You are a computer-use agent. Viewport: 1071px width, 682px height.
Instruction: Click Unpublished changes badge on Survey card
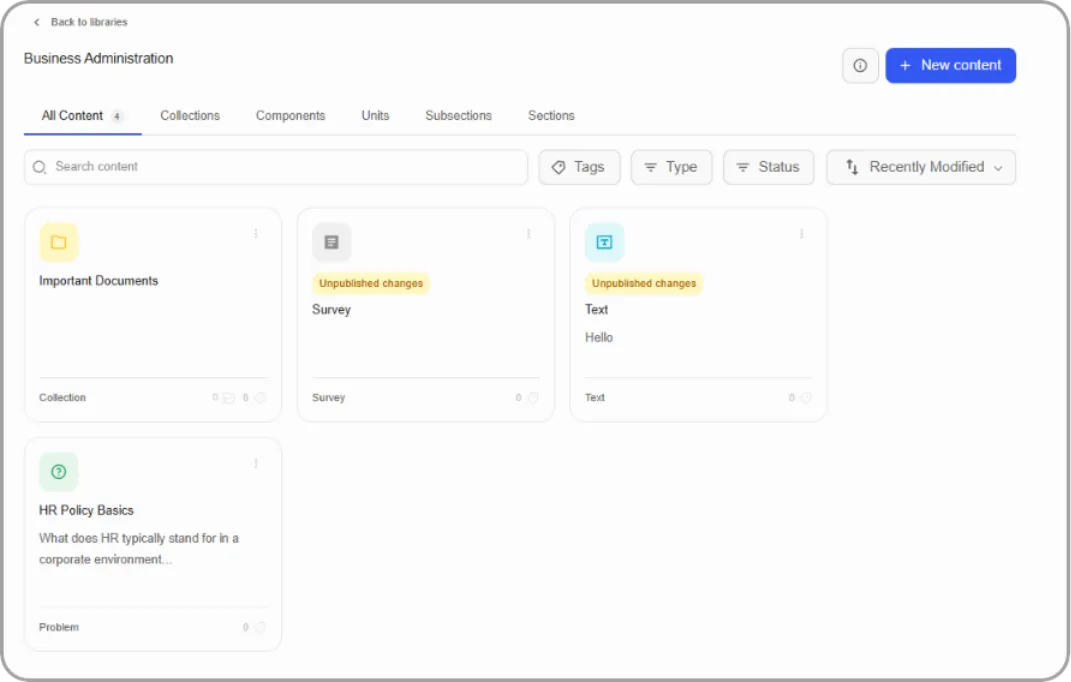pos(371,283)
